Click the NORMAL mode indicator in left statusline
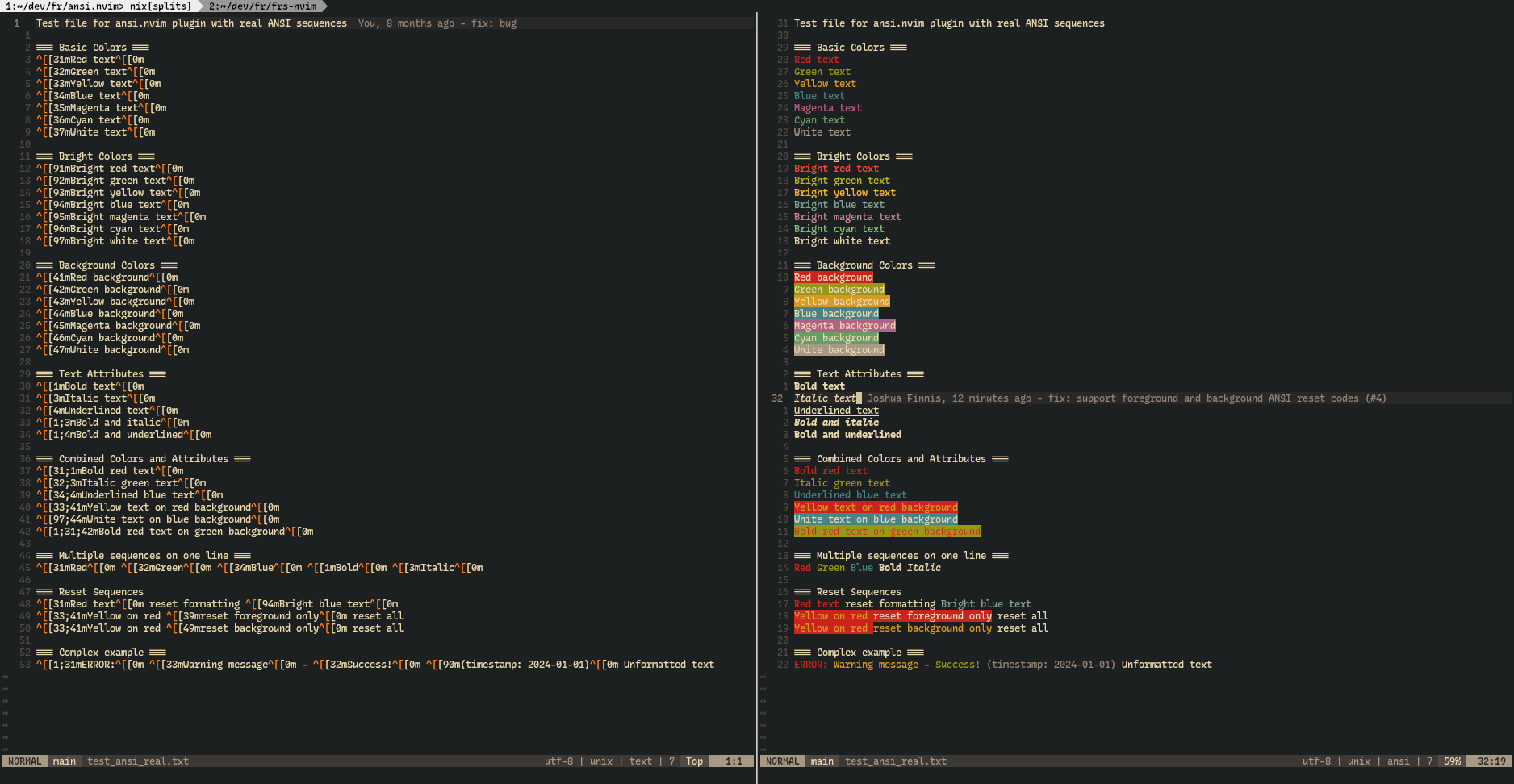 [x=25, y=761]
